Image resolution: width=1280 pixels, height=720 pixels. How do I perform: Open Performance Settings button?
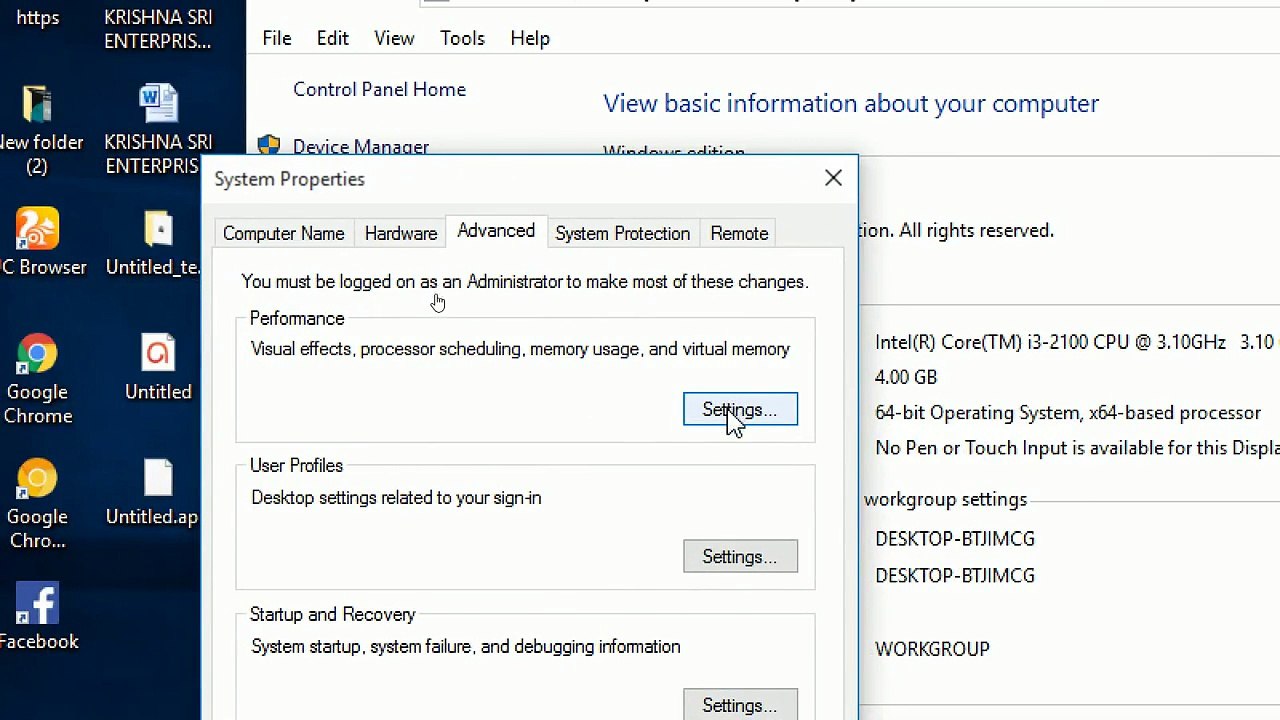click(x=740, y=409)
